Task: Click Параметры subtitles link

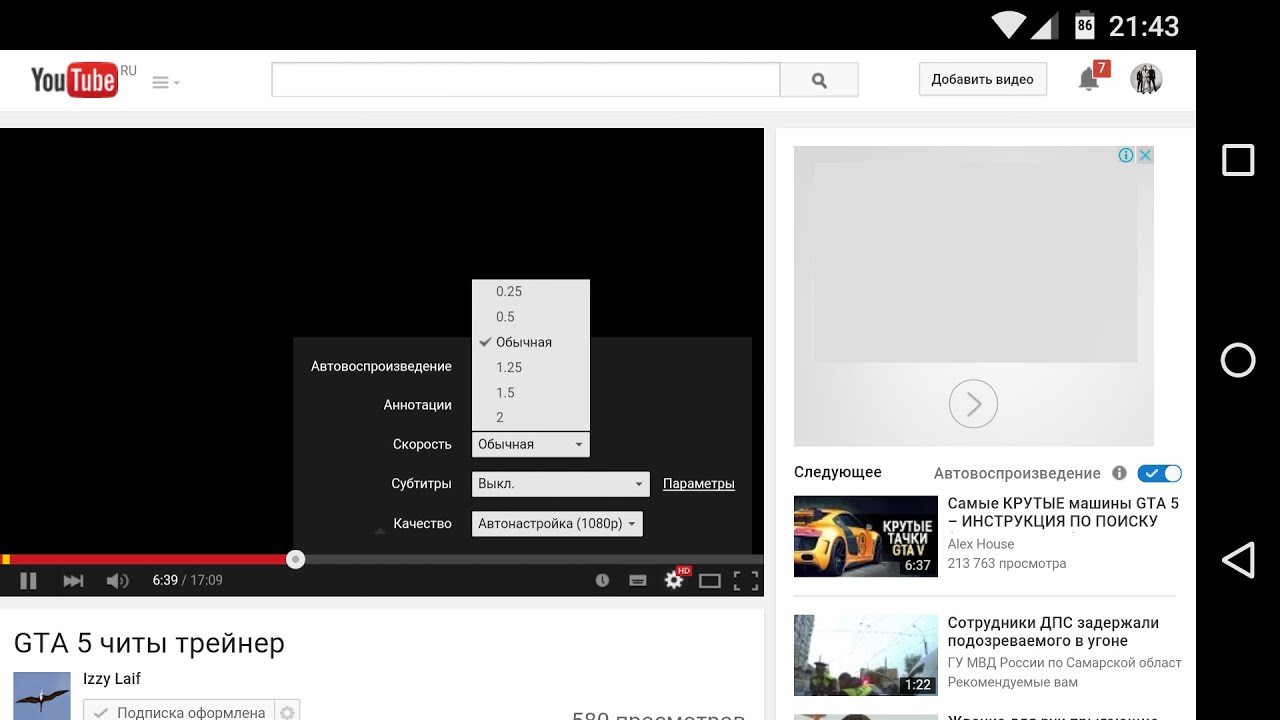Action: click(699, 484)
